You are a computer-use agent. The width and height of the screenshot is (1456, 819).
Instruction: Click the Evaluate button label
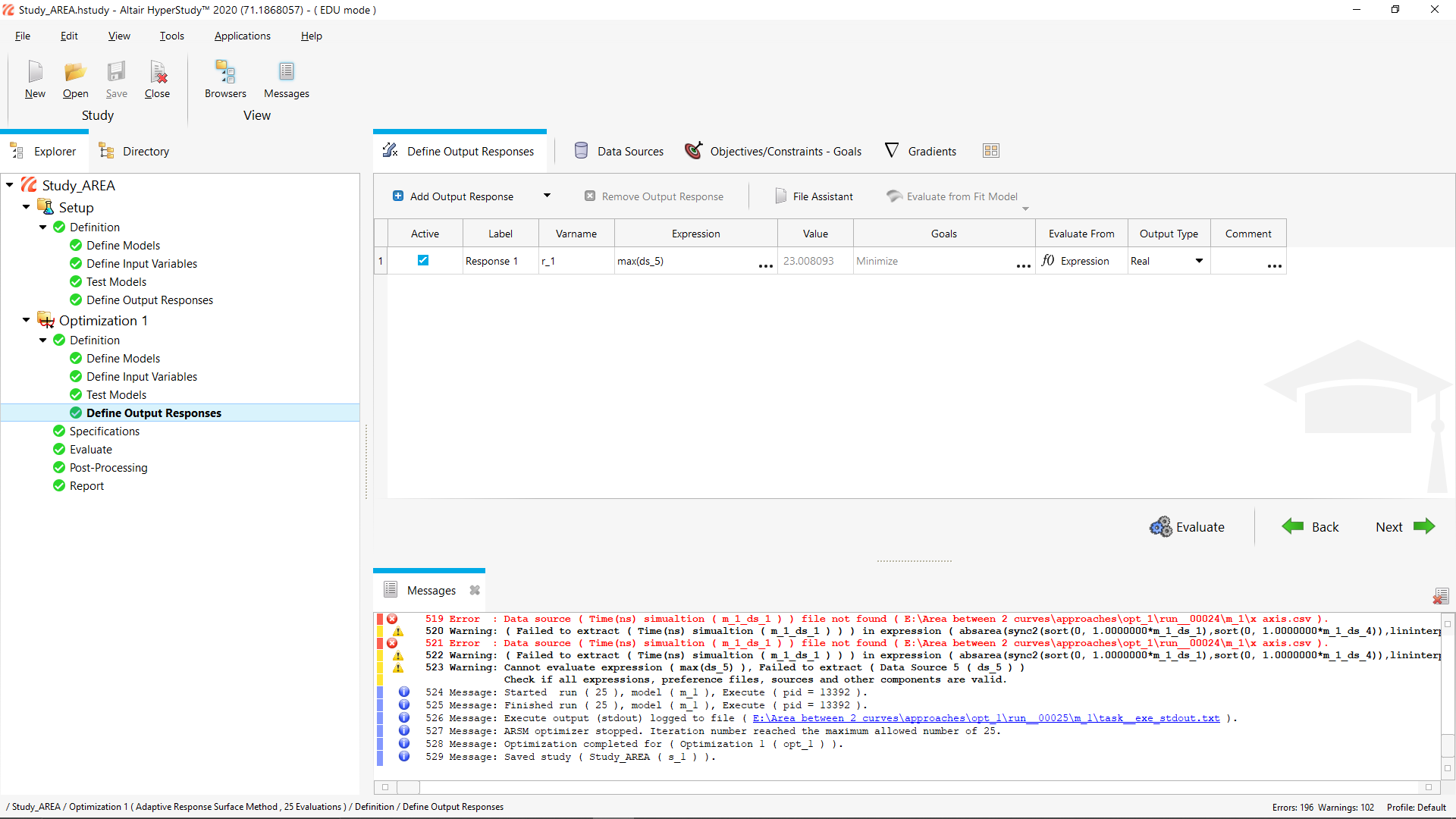[x=1200, y=527]
